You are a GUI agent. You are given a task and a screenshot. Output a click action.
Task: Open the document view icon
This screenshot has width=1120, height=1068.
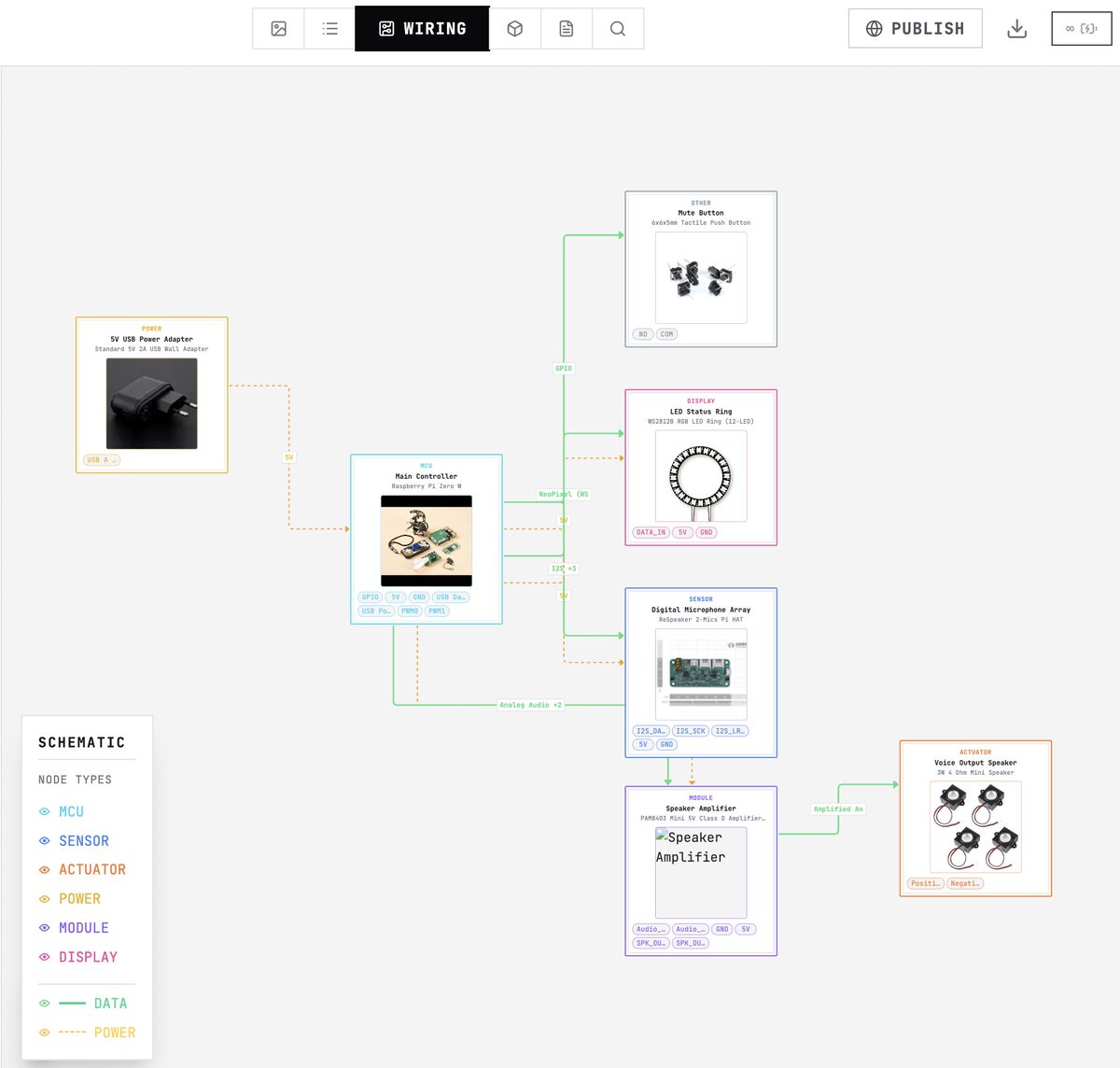[567, 29]
